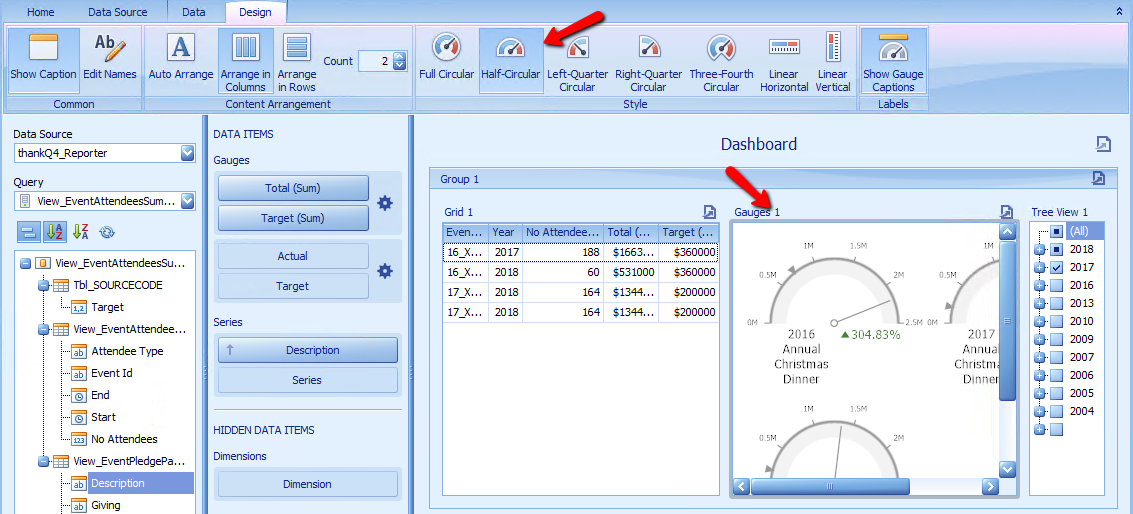The height and width of the screenshot is (514, 1133).
Task: Toggle the (All) checkbox in Tree View
Action: (1056, 231)
